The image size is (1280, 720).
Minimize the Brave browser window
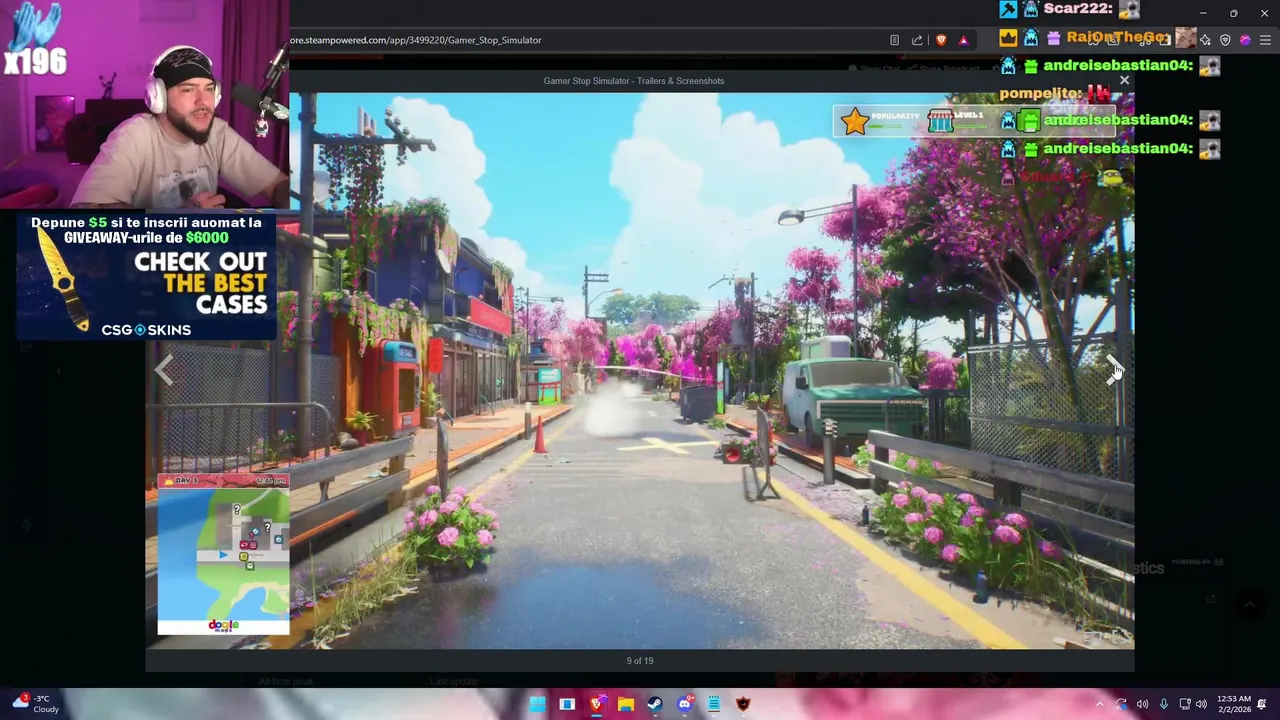coord(1203,13)
